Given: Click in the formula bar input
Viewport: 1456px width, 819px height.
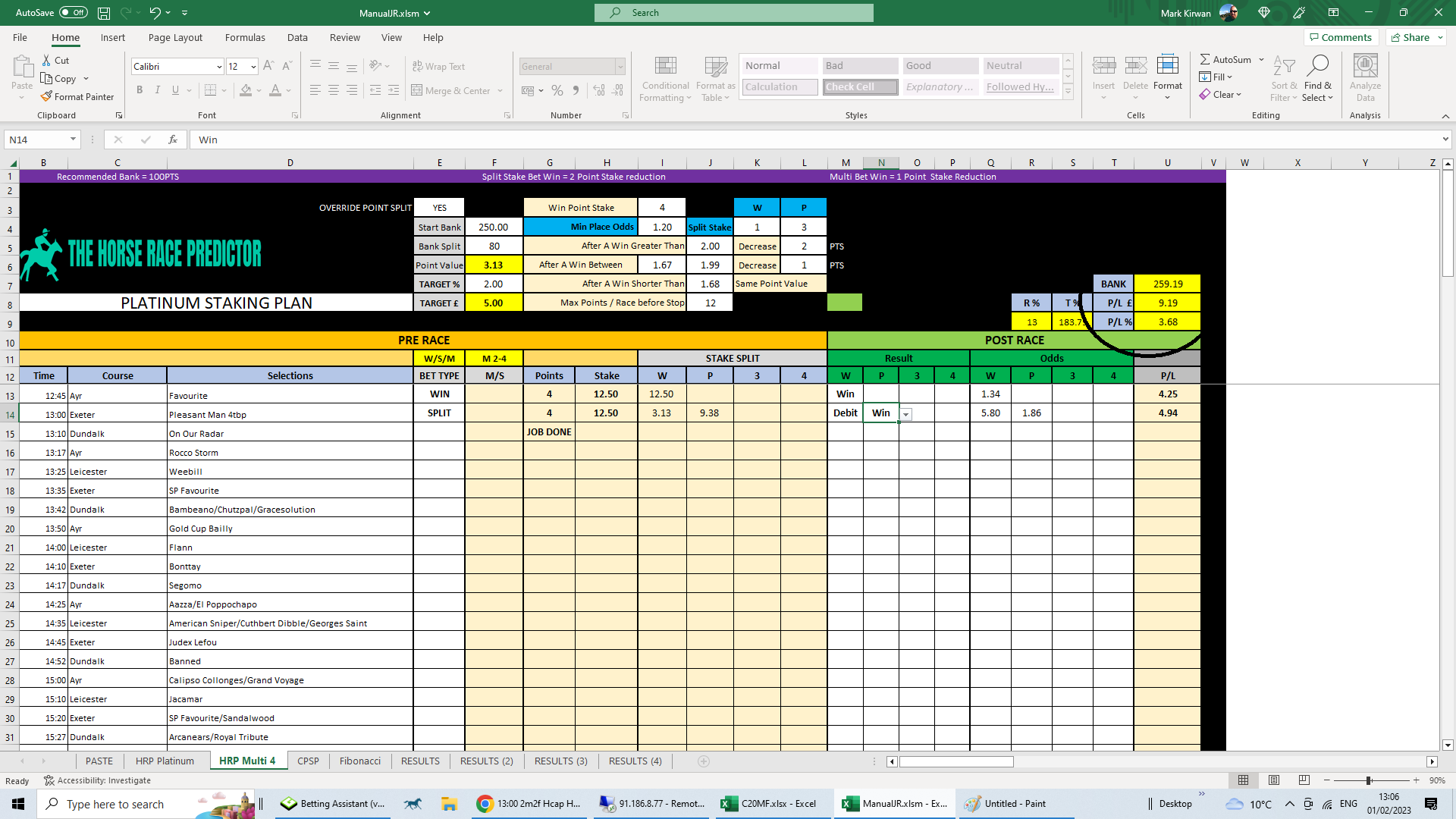Looking at the screenshot, I should (x=815, y=140).
